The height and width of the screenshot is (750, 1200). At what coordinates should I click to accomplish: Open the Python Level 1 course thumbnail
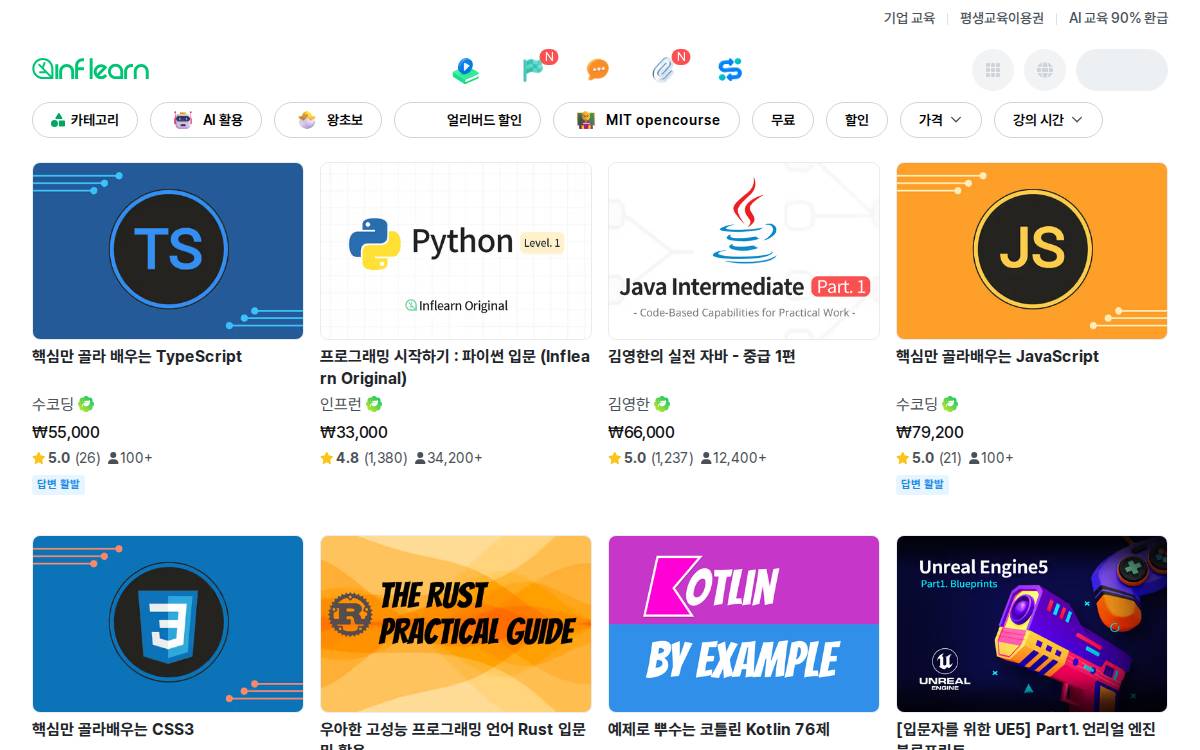coord(456,251)
